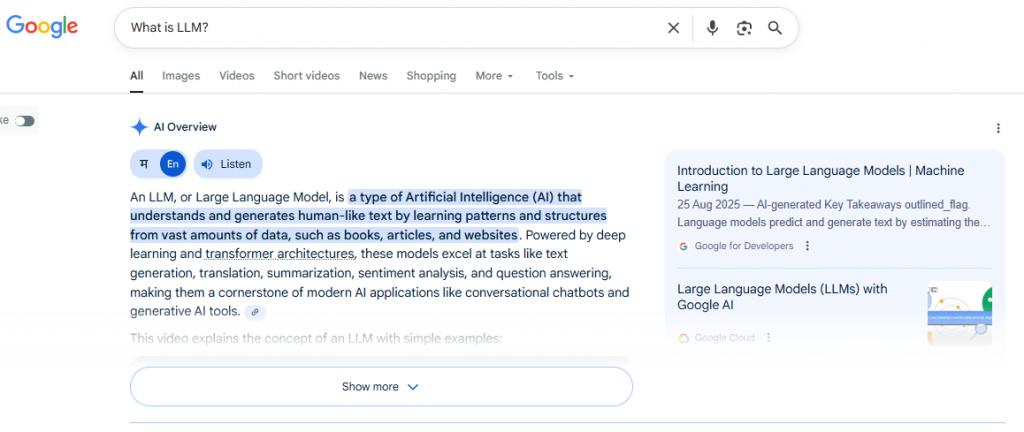
Task: Open the AI Overview three-dot menu
Action: 997,128
